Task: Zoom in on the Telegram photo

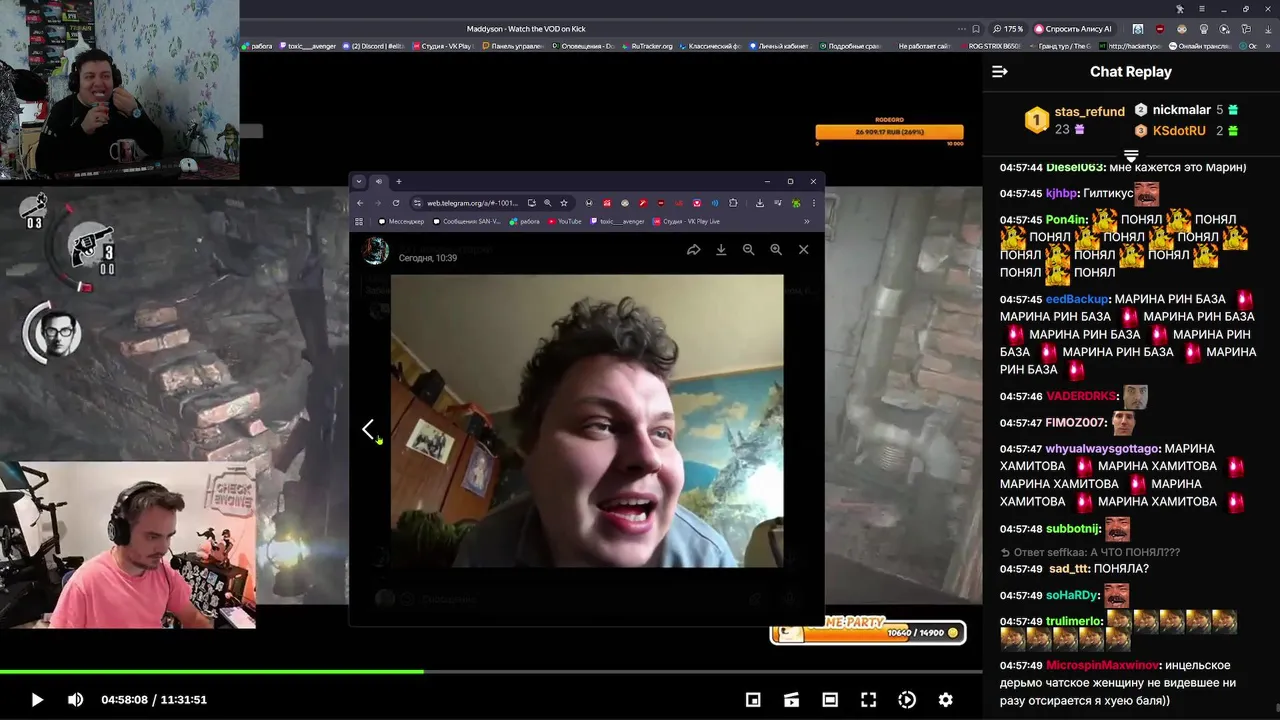Action: (x=776, y=250)
